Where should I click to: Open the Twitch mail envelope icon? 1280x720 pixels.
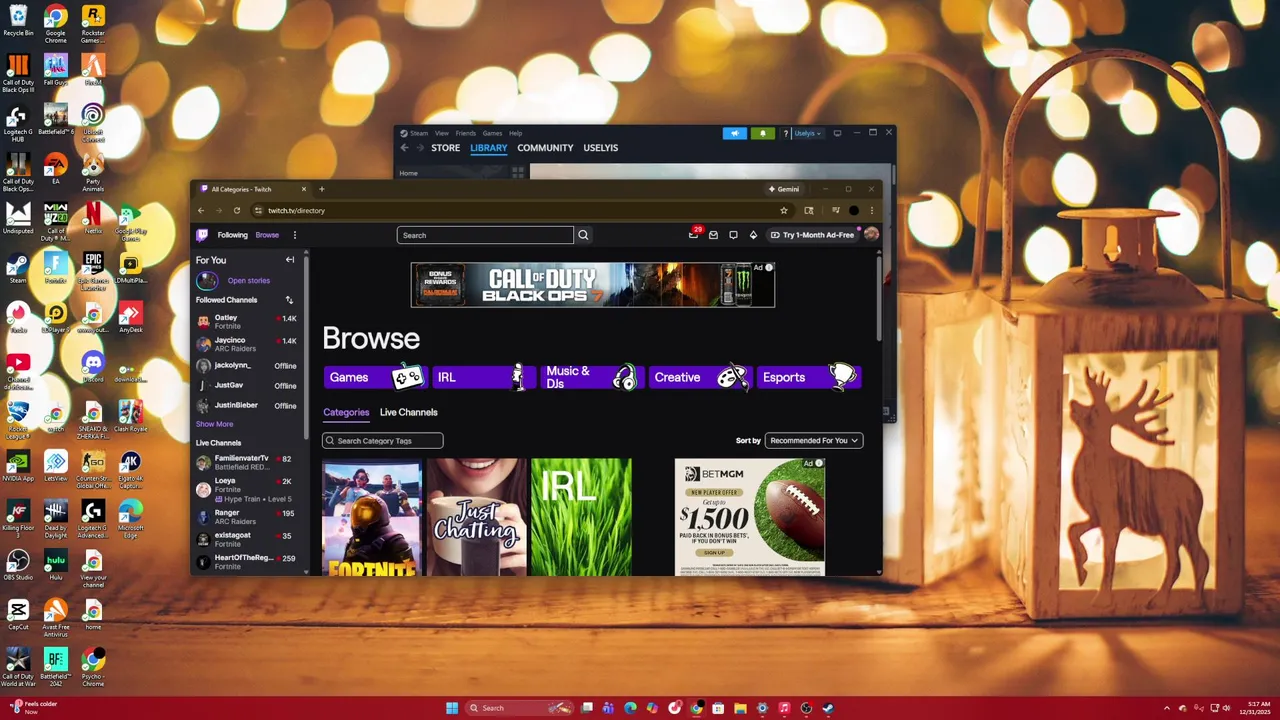(x=713, y=235)
